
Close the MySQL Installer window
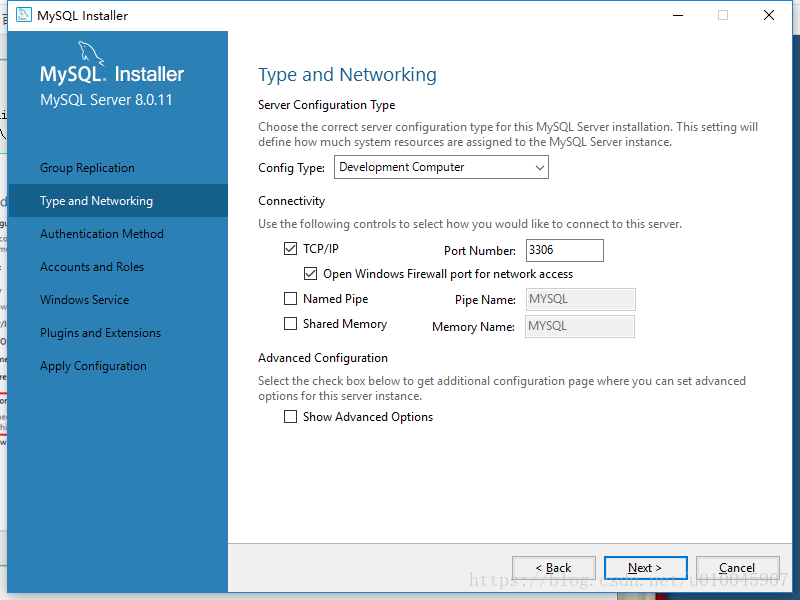tap(769, 15)
